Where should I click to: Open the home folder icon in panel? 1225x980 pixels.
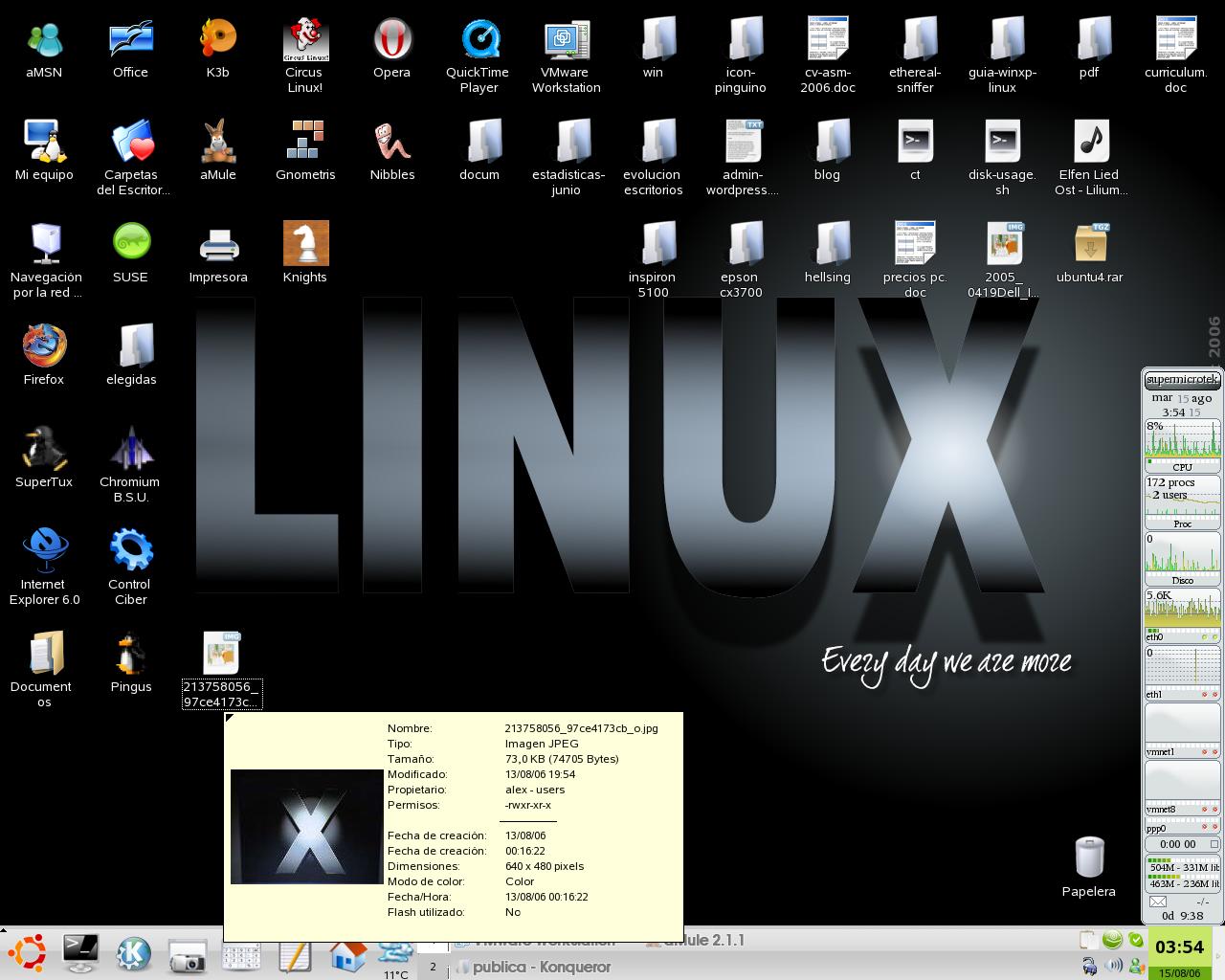(348, 956)
